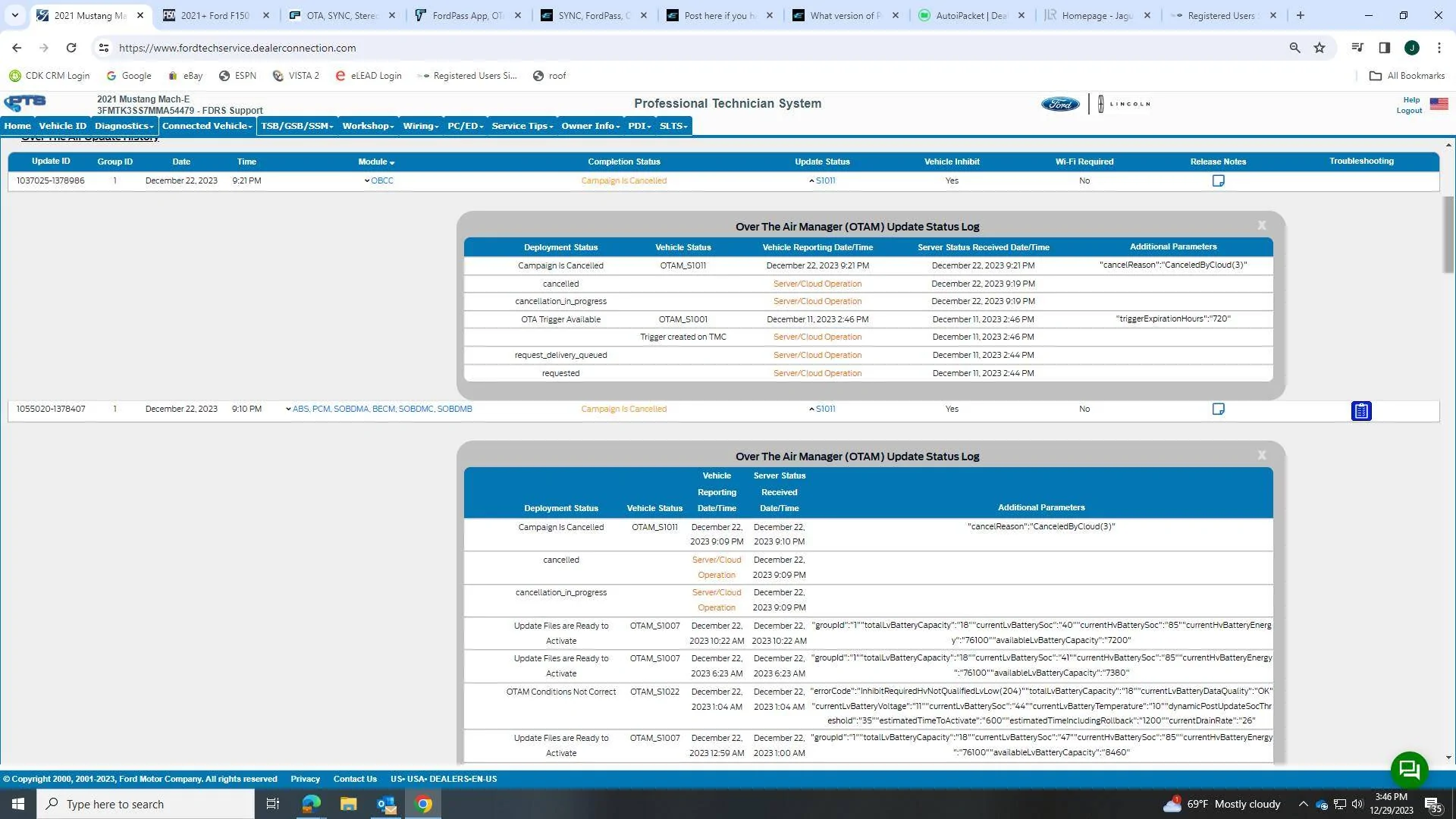Viewport: 1456px width, 819px height.
Task: Open the Vehicle ID menu item
Action: (x=62, y=126)
